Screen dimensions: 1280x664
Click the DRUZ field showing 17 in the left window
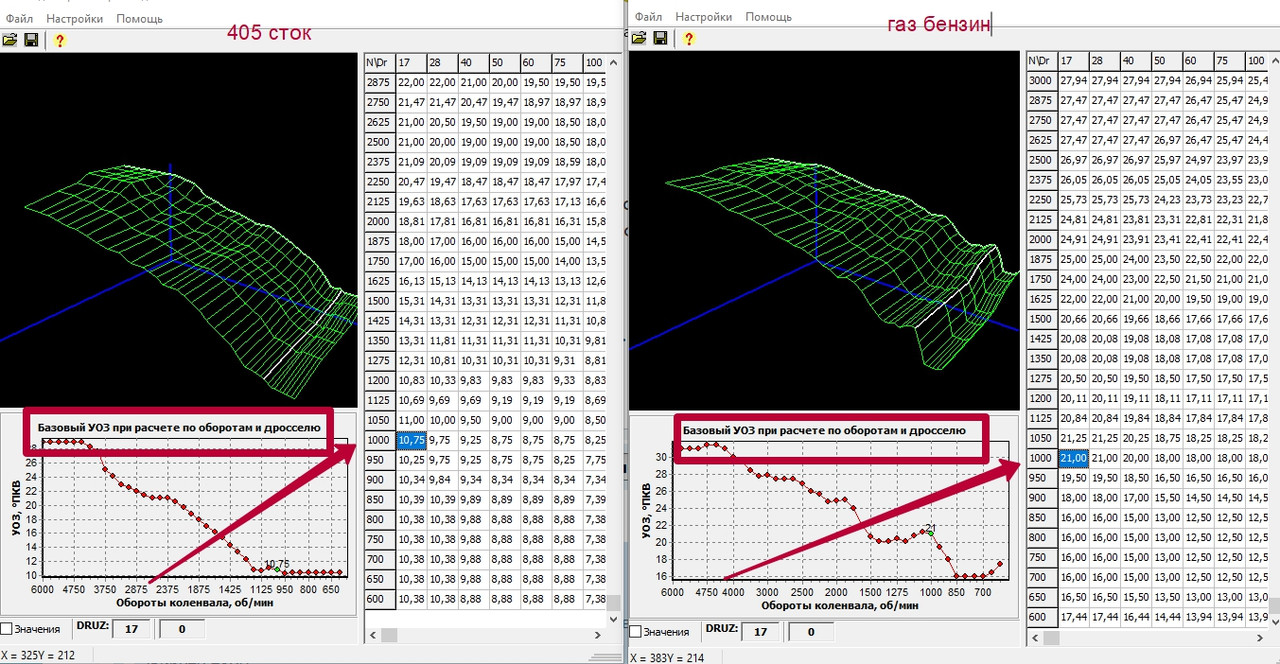[x=130, y=629]
